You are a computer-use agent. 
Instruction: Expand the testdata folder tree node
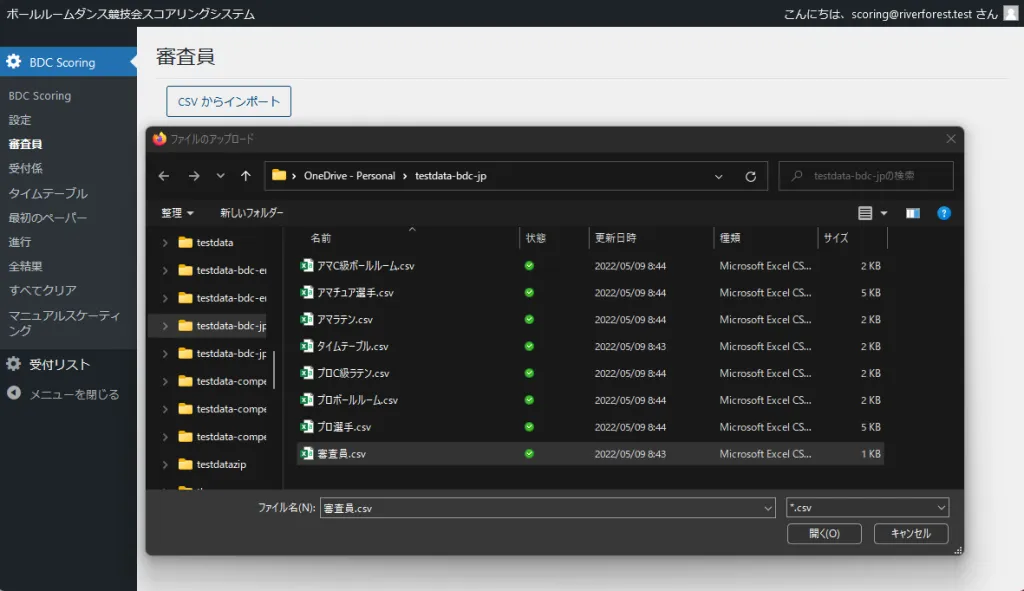coord(165,242)
